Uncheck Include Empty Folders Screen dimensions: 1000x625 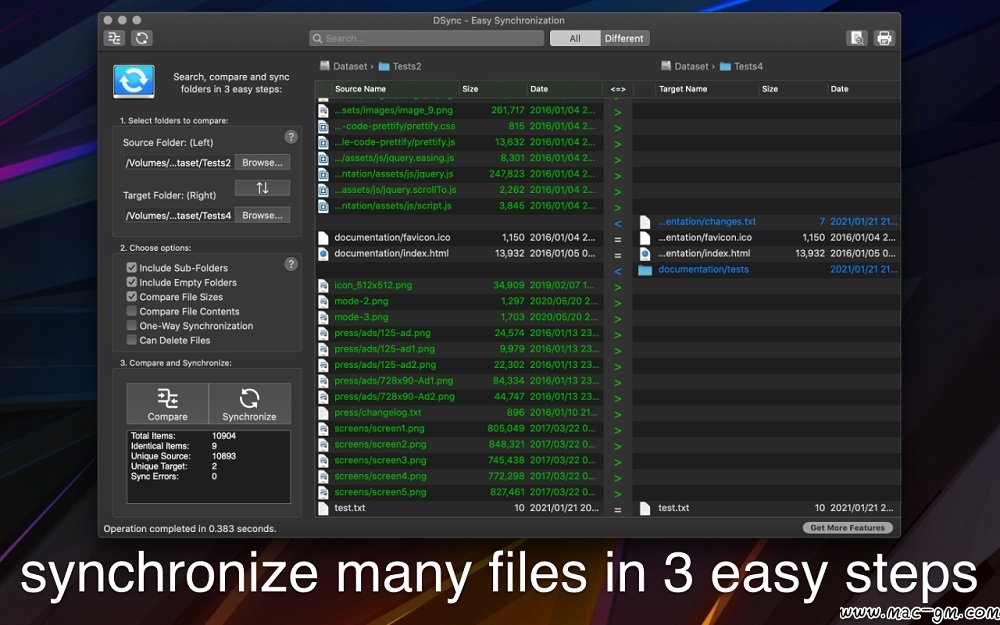click(x=132, y=283)
